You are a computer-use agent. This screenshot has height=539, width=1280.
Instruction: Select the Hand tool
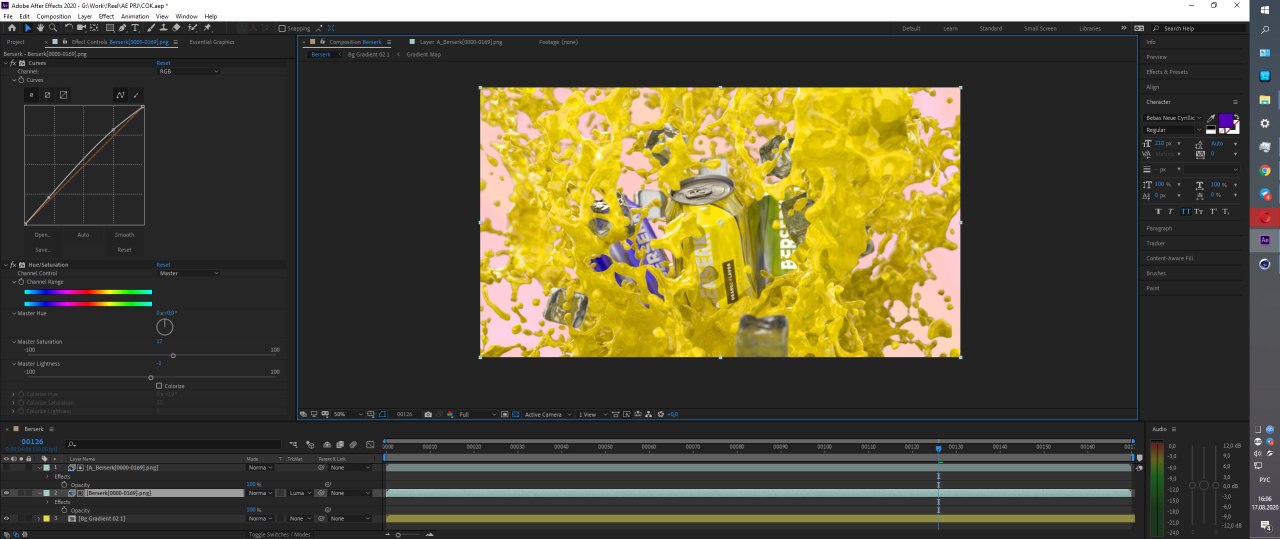point(40,28)
